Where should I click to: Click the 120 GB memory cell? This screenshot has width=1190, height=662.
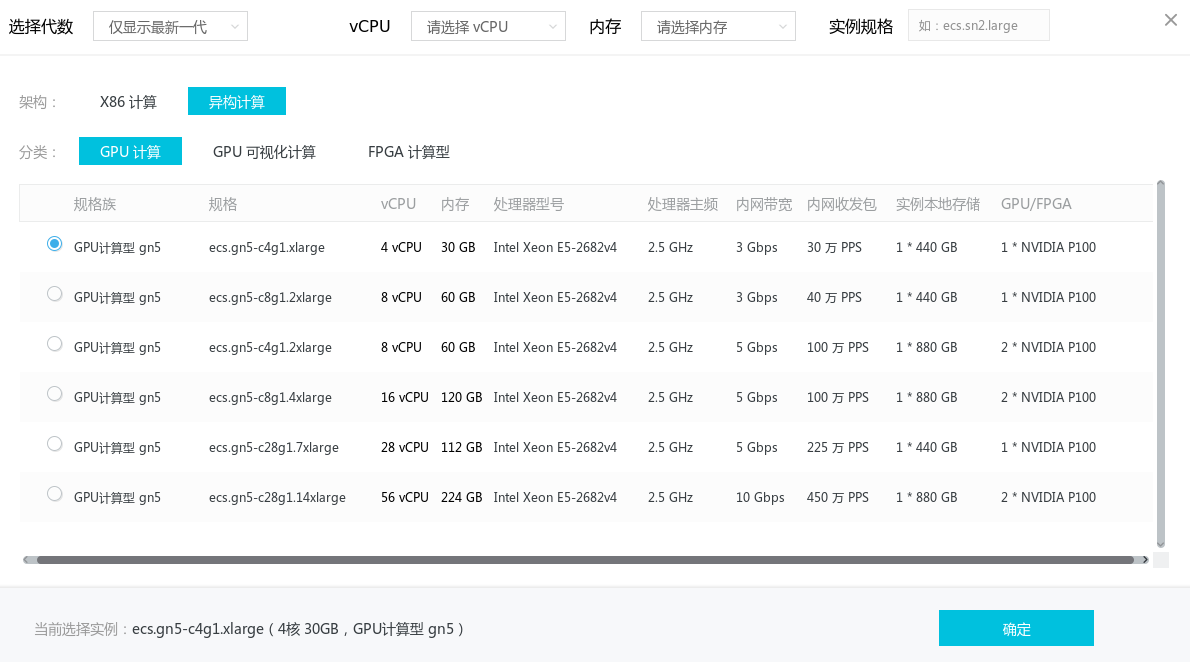pos(461,398)
